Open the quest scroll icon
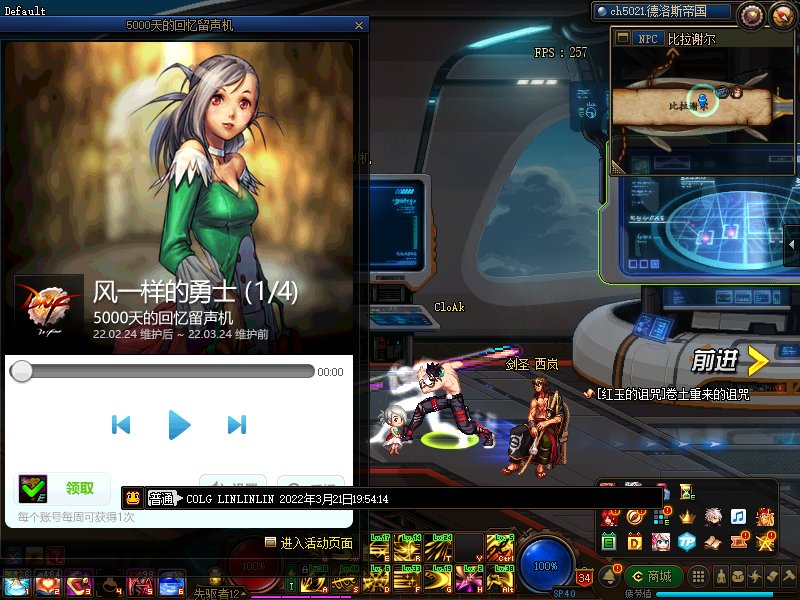Screen dimensions: 800x600 tap(771, 577)
